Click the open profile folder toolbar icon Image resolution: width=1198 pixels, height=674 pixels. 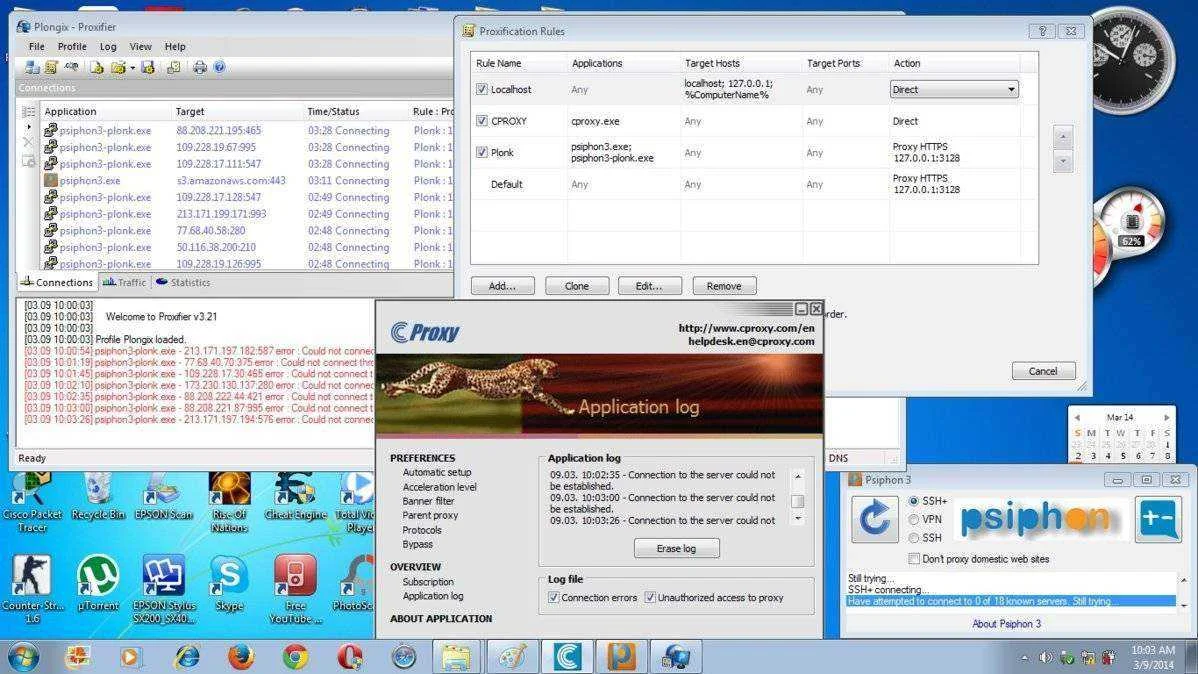pos(118,67)
